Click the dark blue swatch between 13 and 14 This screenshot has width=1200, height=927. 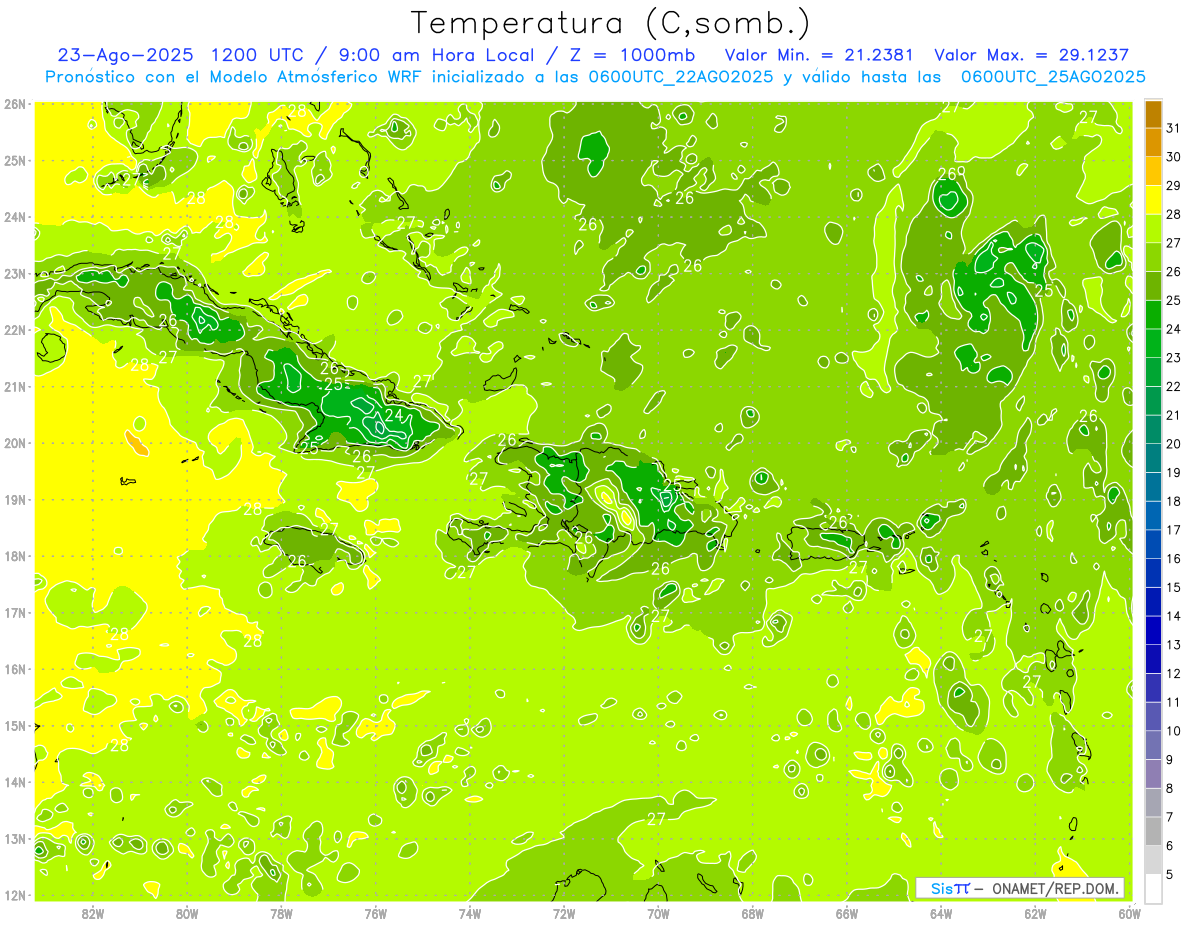click(x=1153, y=630)
